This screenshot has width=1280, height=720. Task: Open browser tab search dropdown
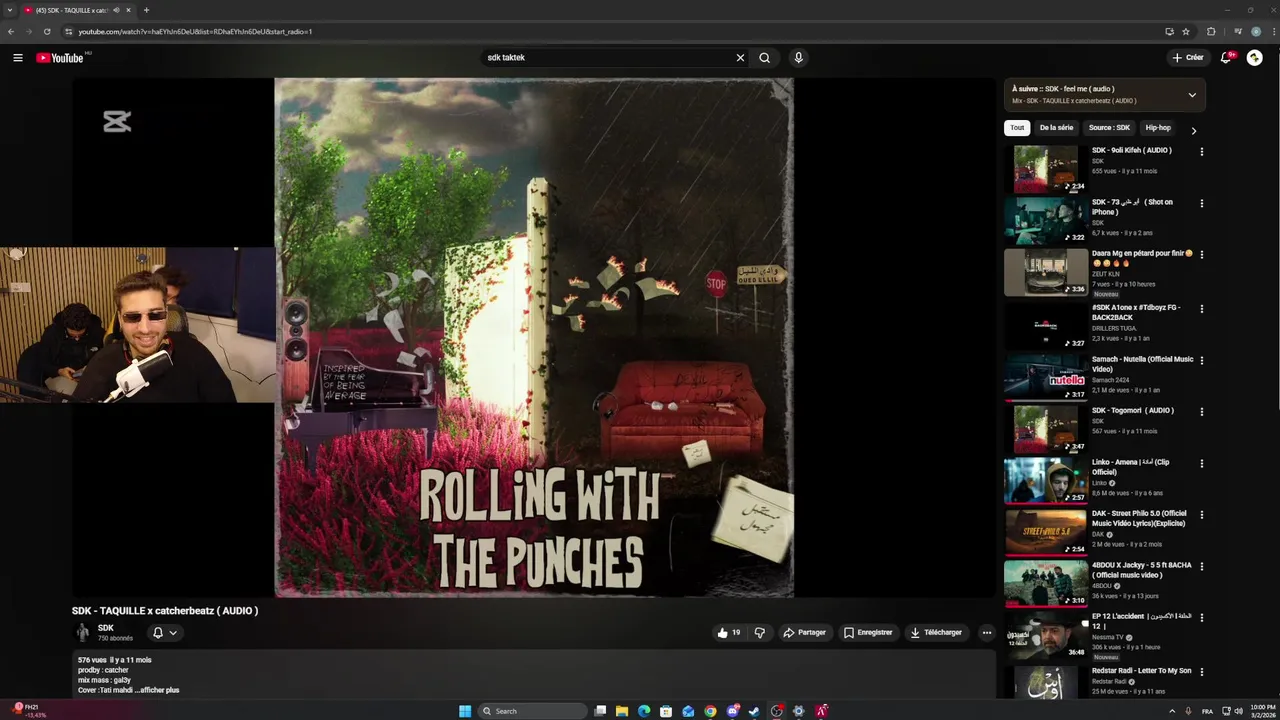[10, 10]
